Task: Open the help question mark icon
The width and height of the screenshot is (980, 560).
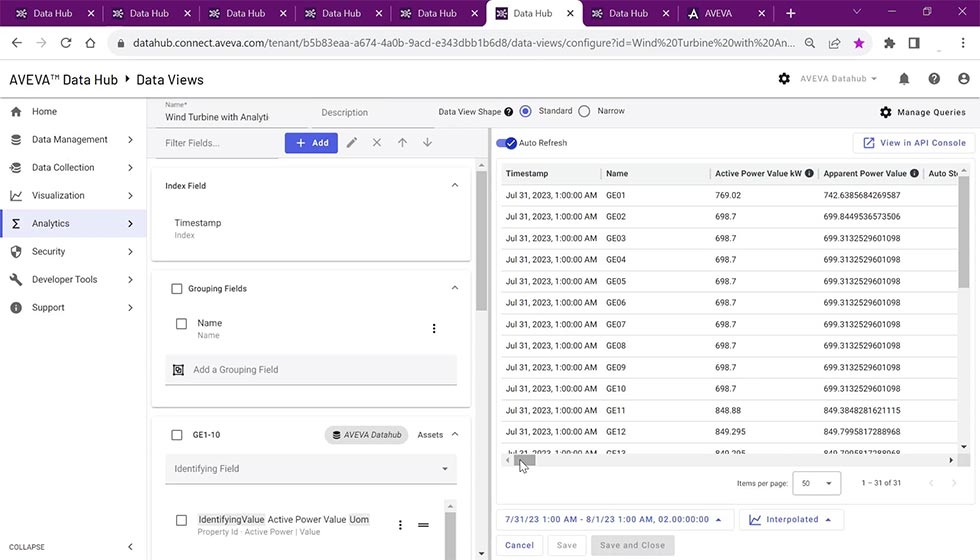Action: pos(934,79)
